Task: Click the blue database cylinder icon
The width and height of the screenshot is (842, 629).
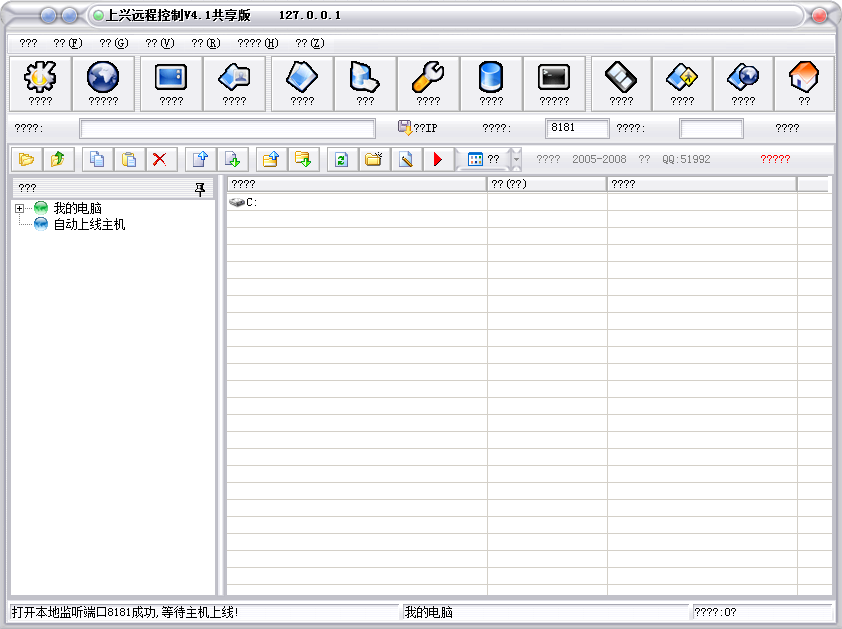Action: tap(490, 82)
